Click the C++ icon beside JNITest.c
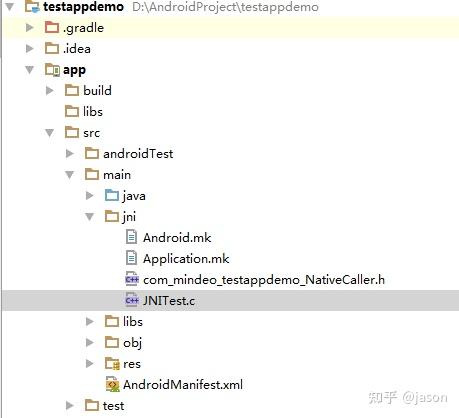 coord(132,300)
